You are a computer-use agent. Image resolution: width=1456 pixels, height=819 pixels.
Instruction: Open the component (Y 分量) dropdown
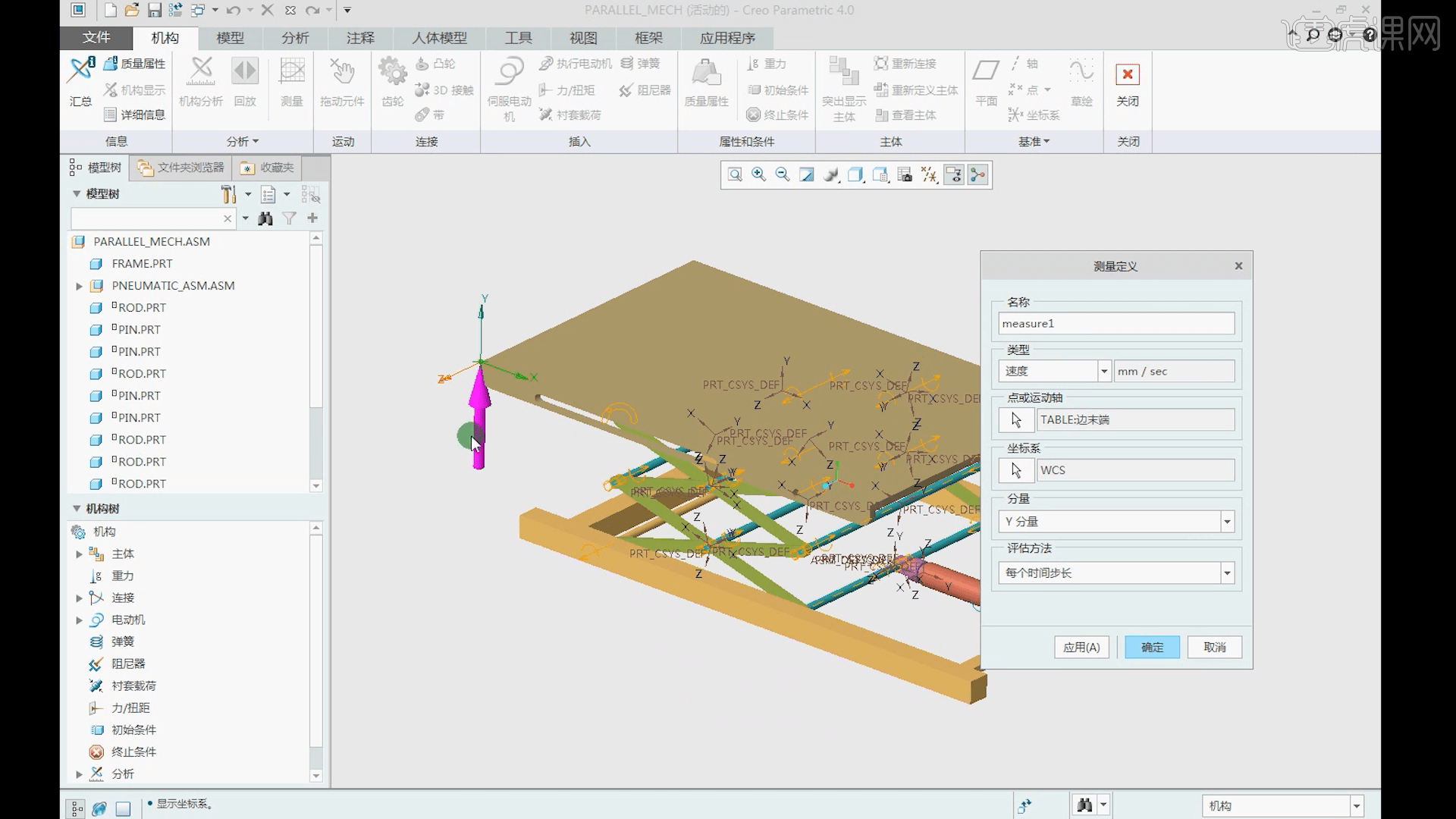click(x=1226, y=522)
